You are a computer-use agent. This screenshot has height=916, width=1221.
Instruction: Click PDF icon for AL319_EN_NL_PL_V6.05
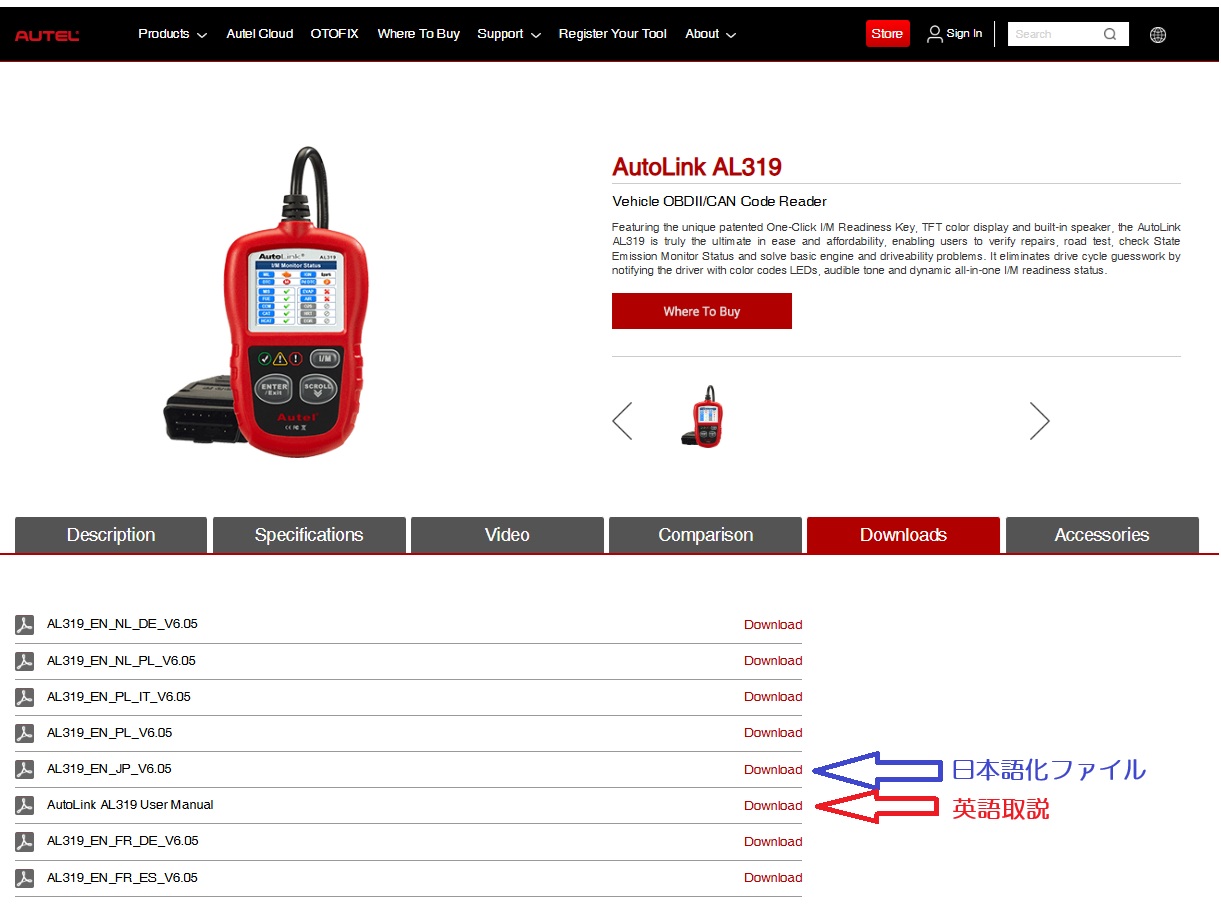point(25,661)
